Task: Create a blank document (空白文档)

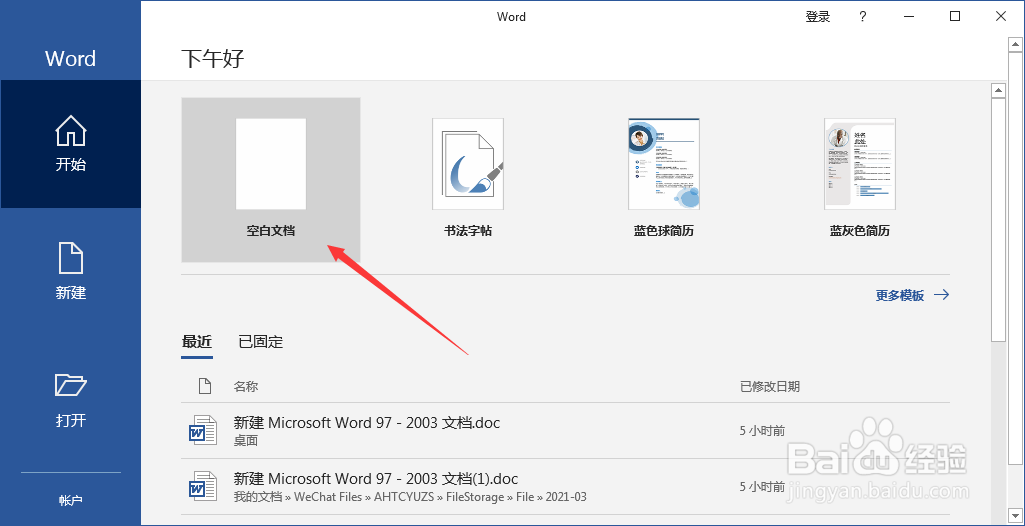Action: pos(271,180)
